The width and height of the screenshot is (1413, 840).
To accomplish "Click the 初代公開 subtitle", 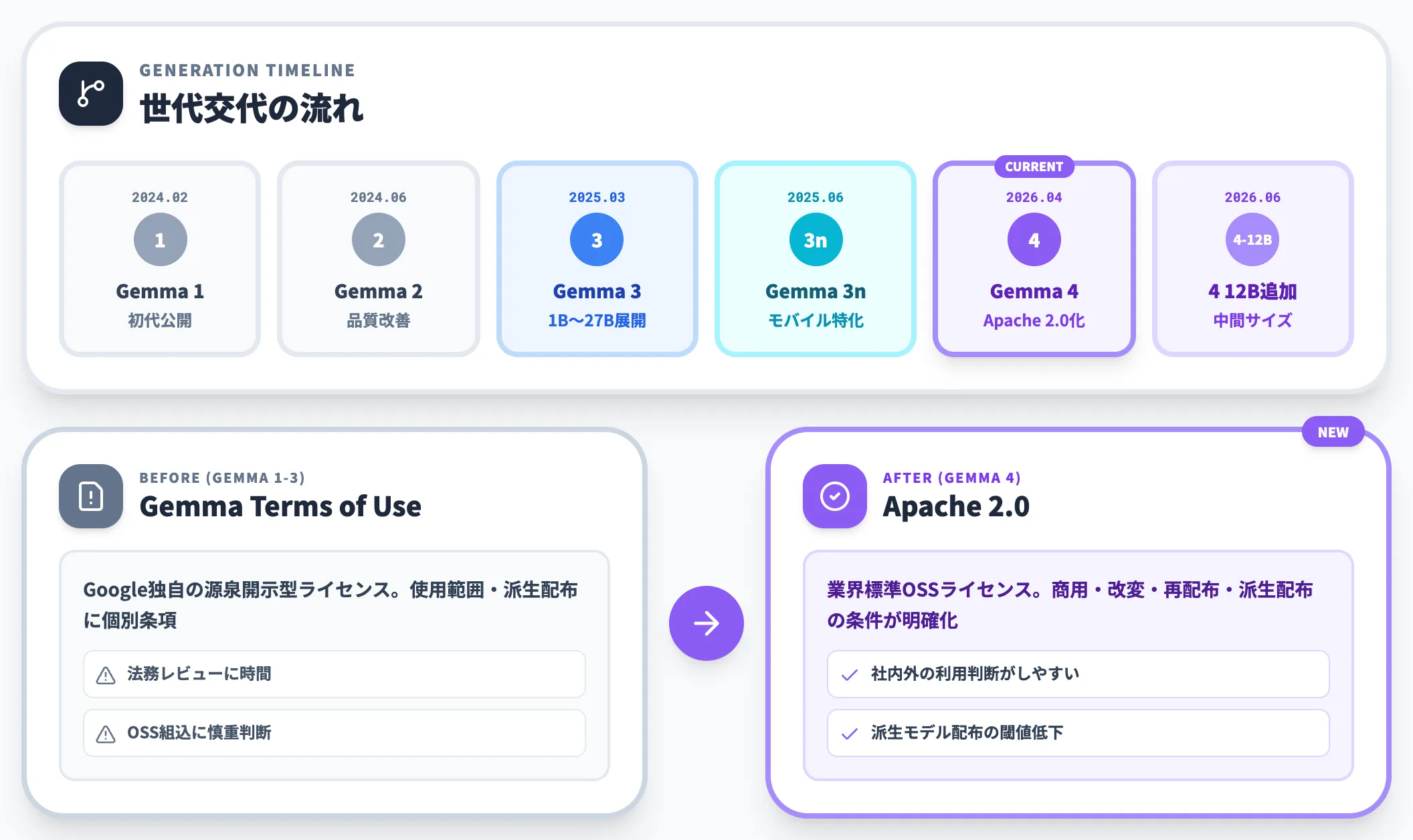I will pyautogui.click(x=160, y=321).
